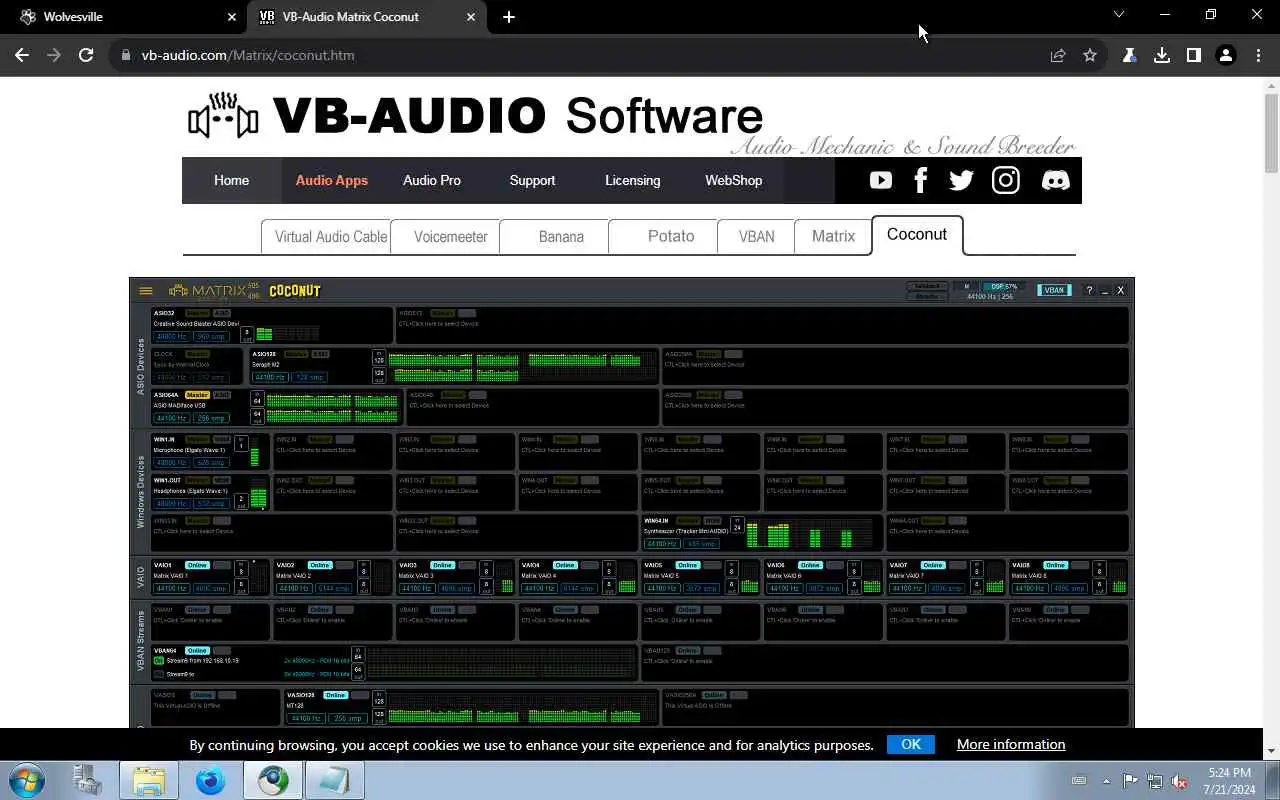
Task: Open VB-Audio's Instagram icon
Action: tap(1006, 180)
